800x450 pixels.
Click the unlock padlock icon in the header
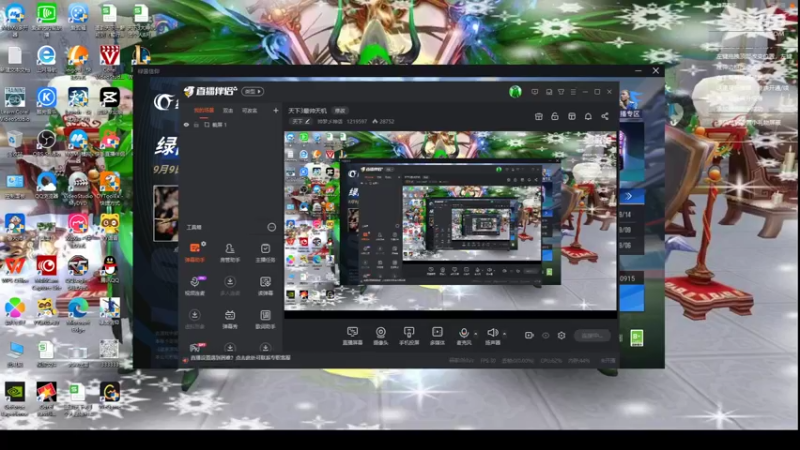[555, 116]
